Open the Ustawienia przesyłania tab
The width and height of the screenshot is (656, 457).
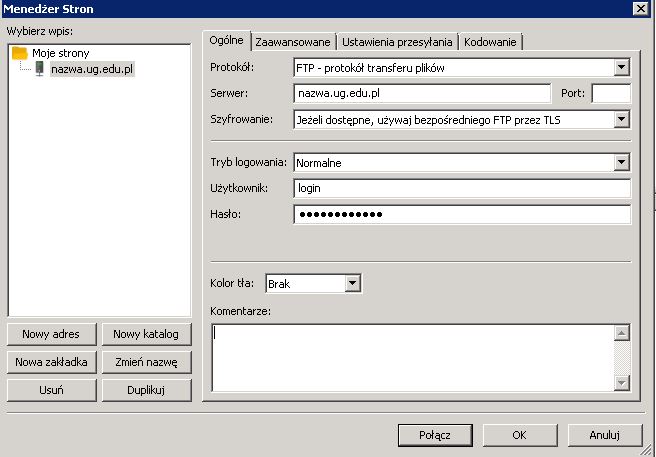click(x=397, y=41)
